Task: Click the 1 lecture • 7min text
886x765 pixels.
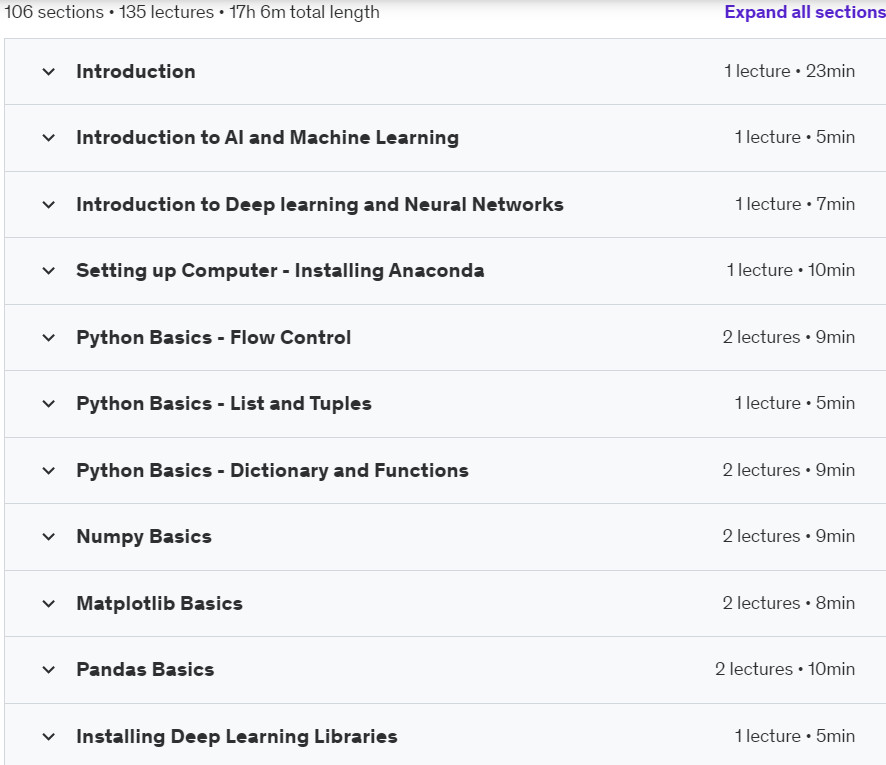Action: 794,204
